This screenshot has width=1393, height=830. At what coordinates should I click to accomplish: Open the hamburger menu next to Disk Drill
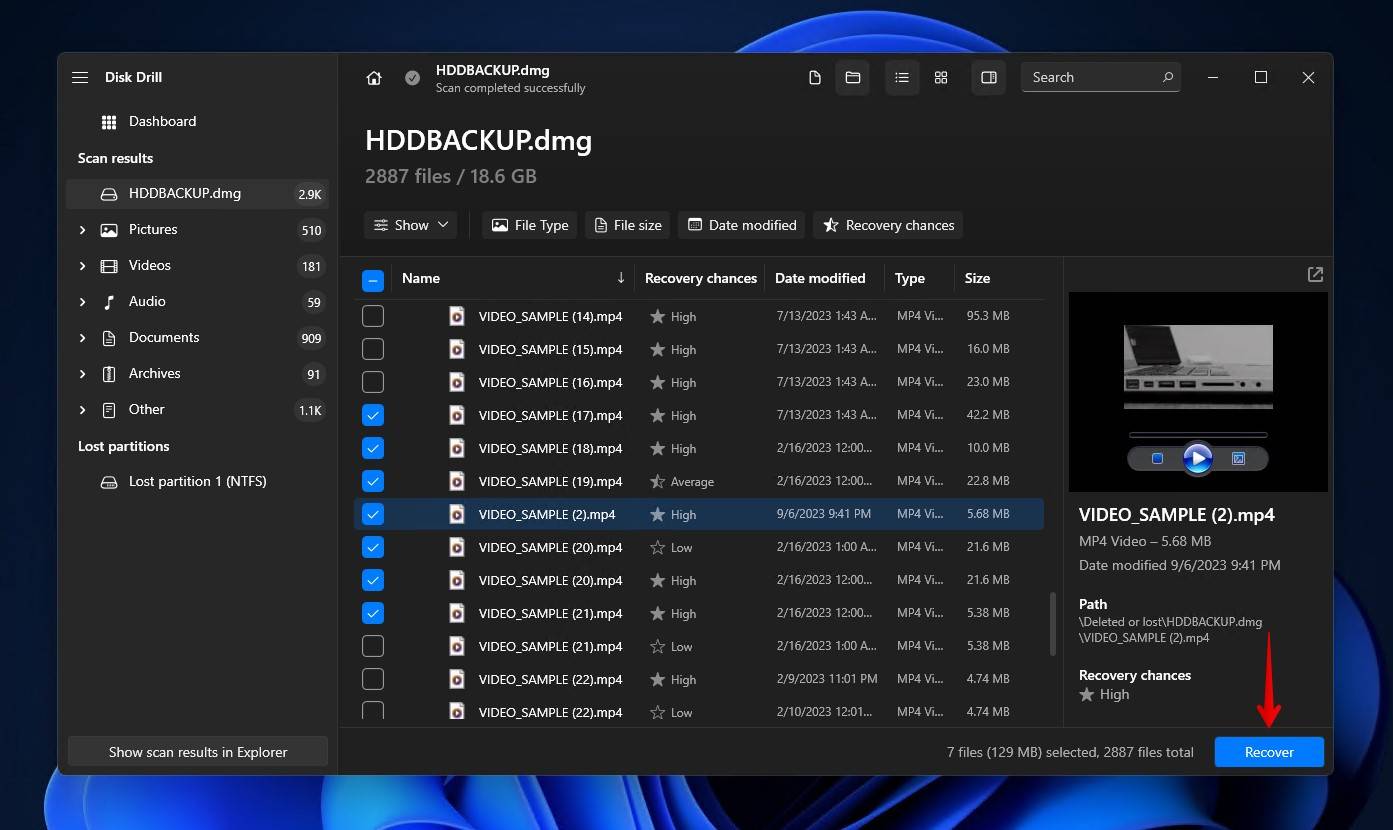click(80, 78)
